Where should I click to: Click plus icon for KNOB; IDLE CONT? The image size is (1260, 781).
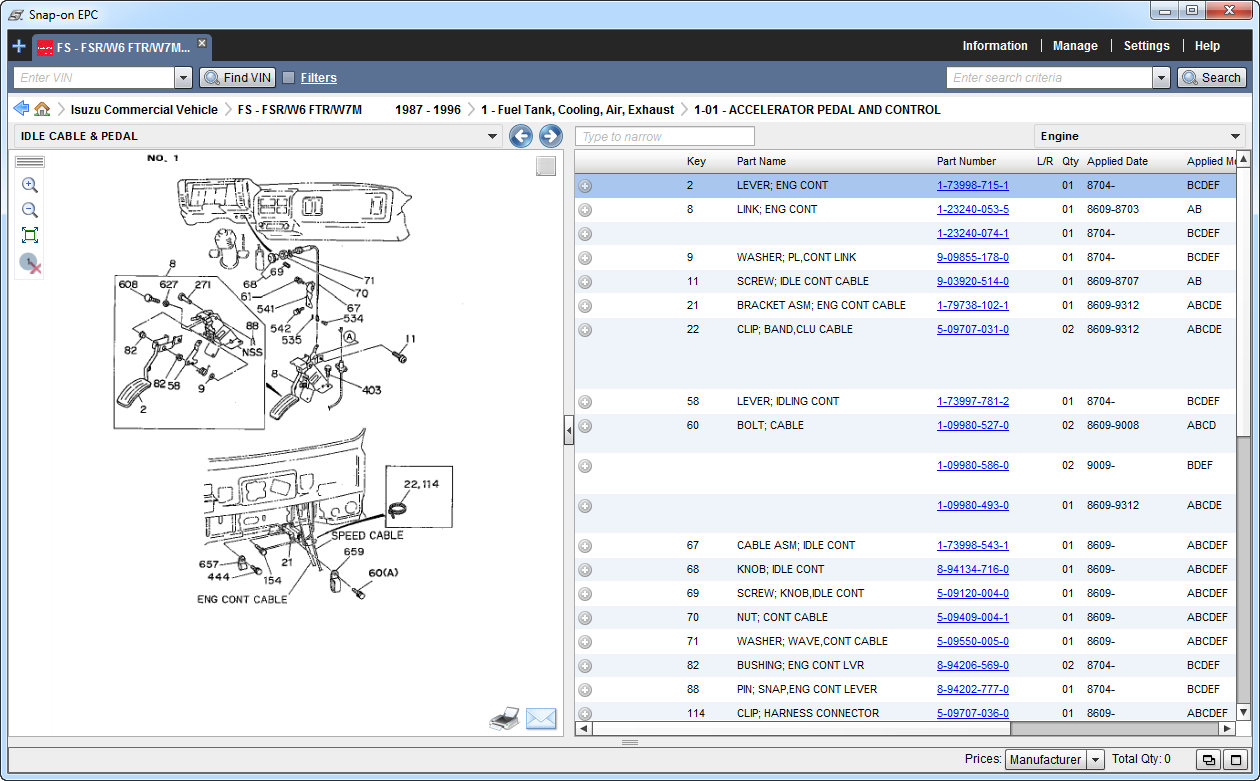click(x=585, y=569)
